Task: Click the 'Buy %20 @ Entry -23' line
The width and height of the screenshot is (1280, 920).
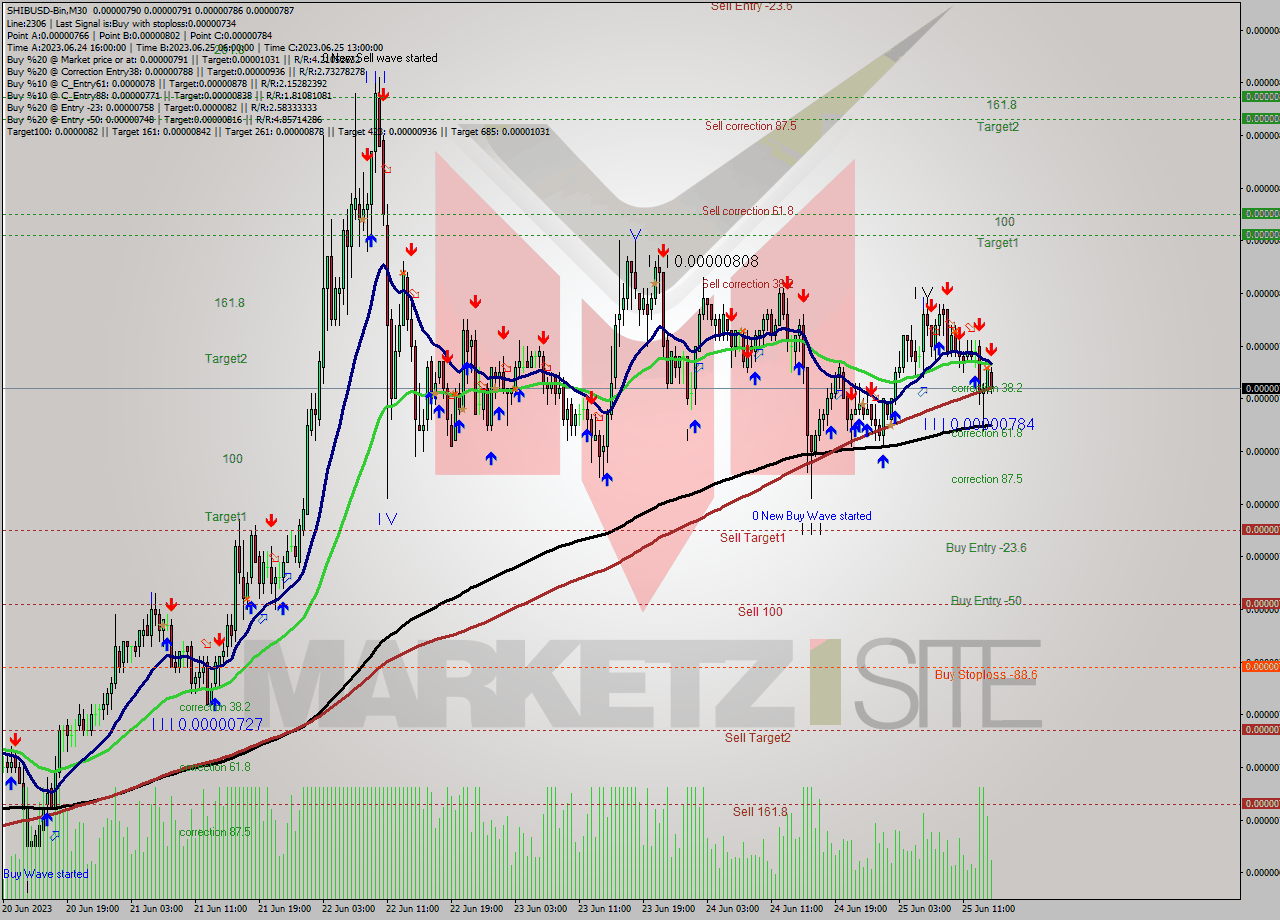Action: [162, 107]
